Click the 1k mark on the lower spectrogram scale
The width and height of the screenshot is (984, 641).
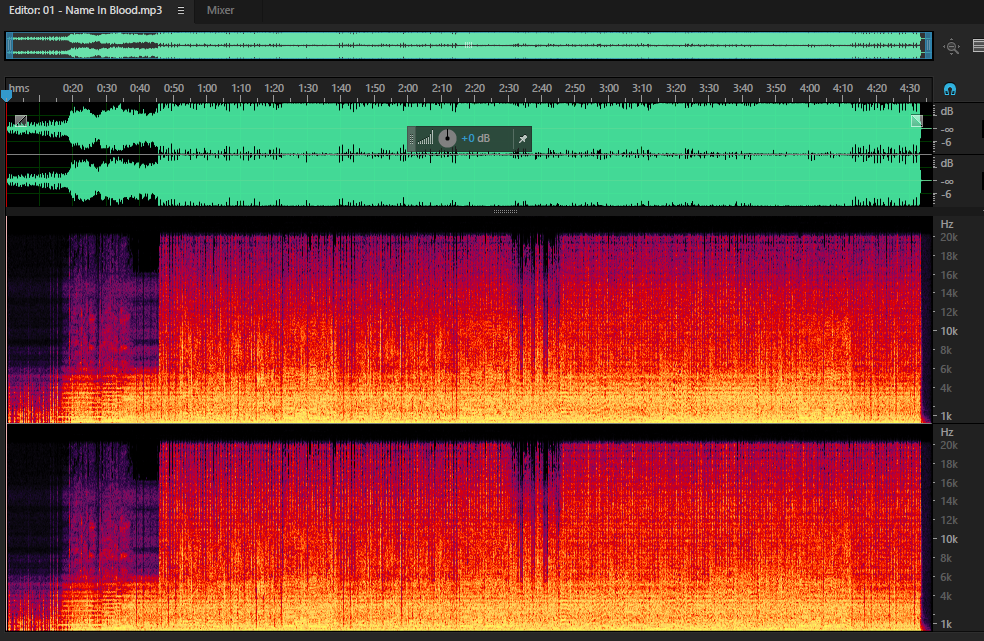[946, 624]
